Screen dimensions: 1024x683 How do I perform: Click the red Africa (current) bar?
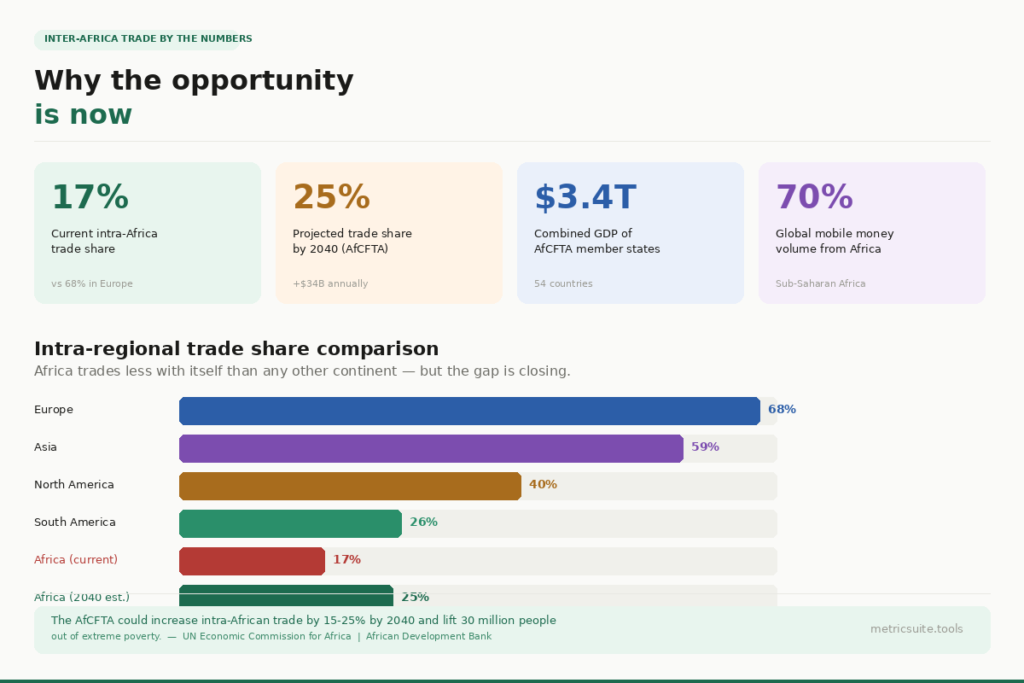pyautogui.click(x=252, y=560)
